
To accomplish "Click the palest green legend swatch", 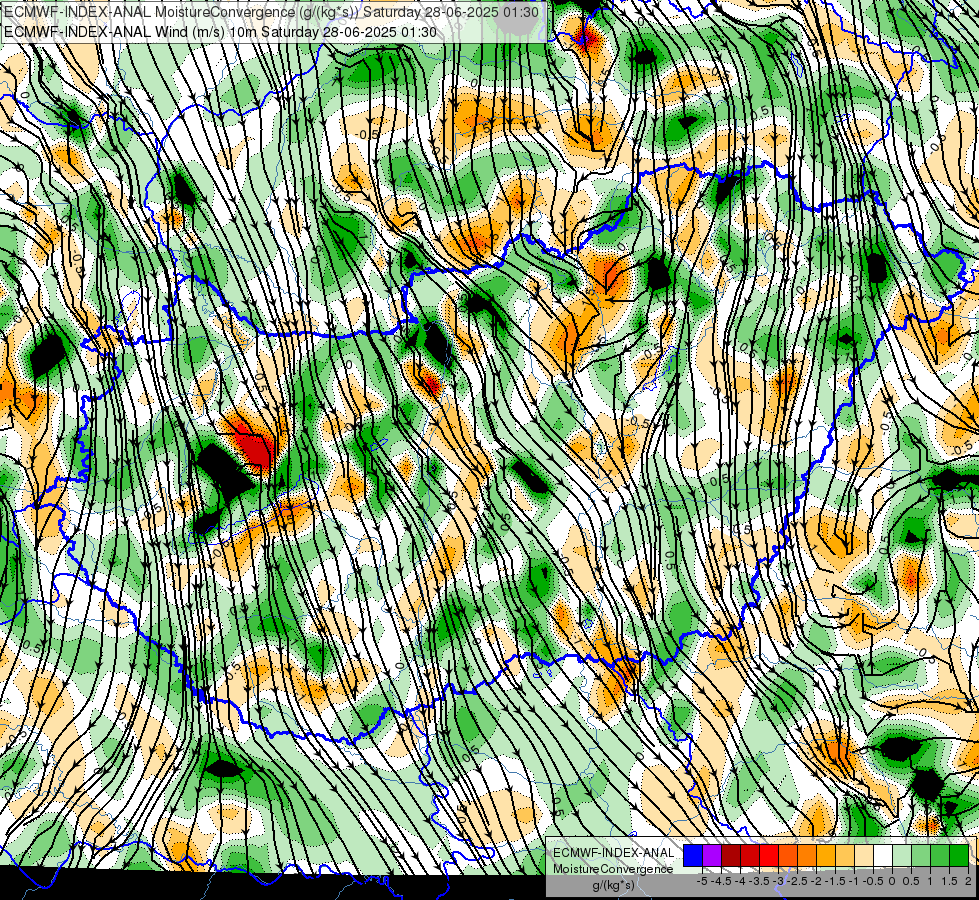I will pyautogui.click(x=902, y=856).
